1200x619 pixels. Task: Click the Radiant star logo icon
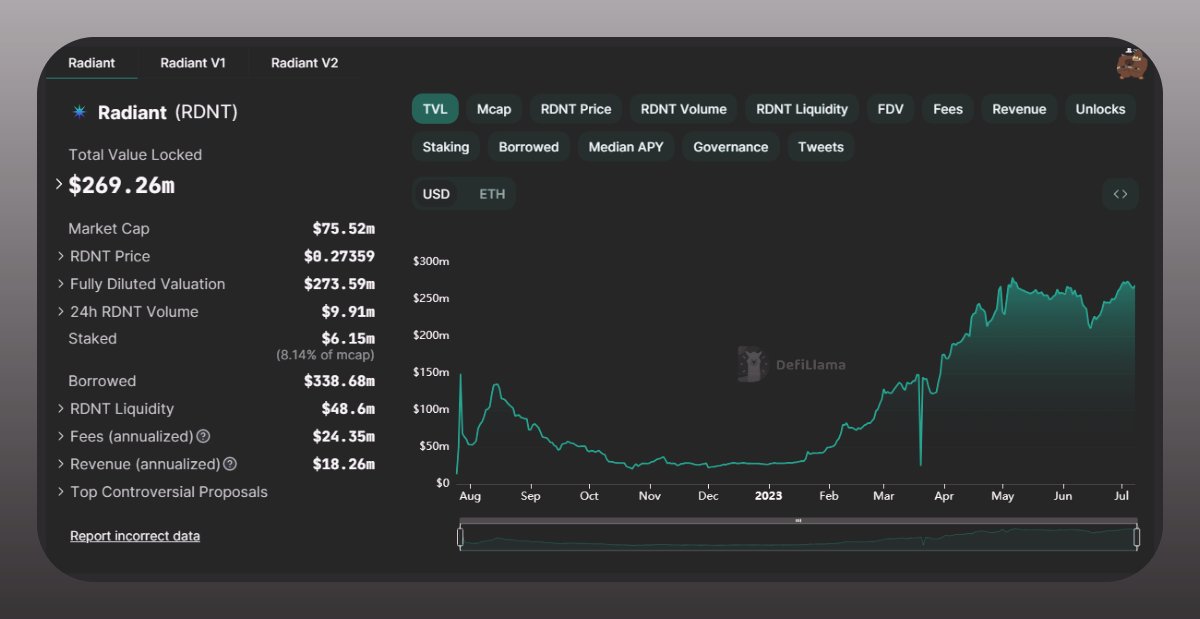79,112
